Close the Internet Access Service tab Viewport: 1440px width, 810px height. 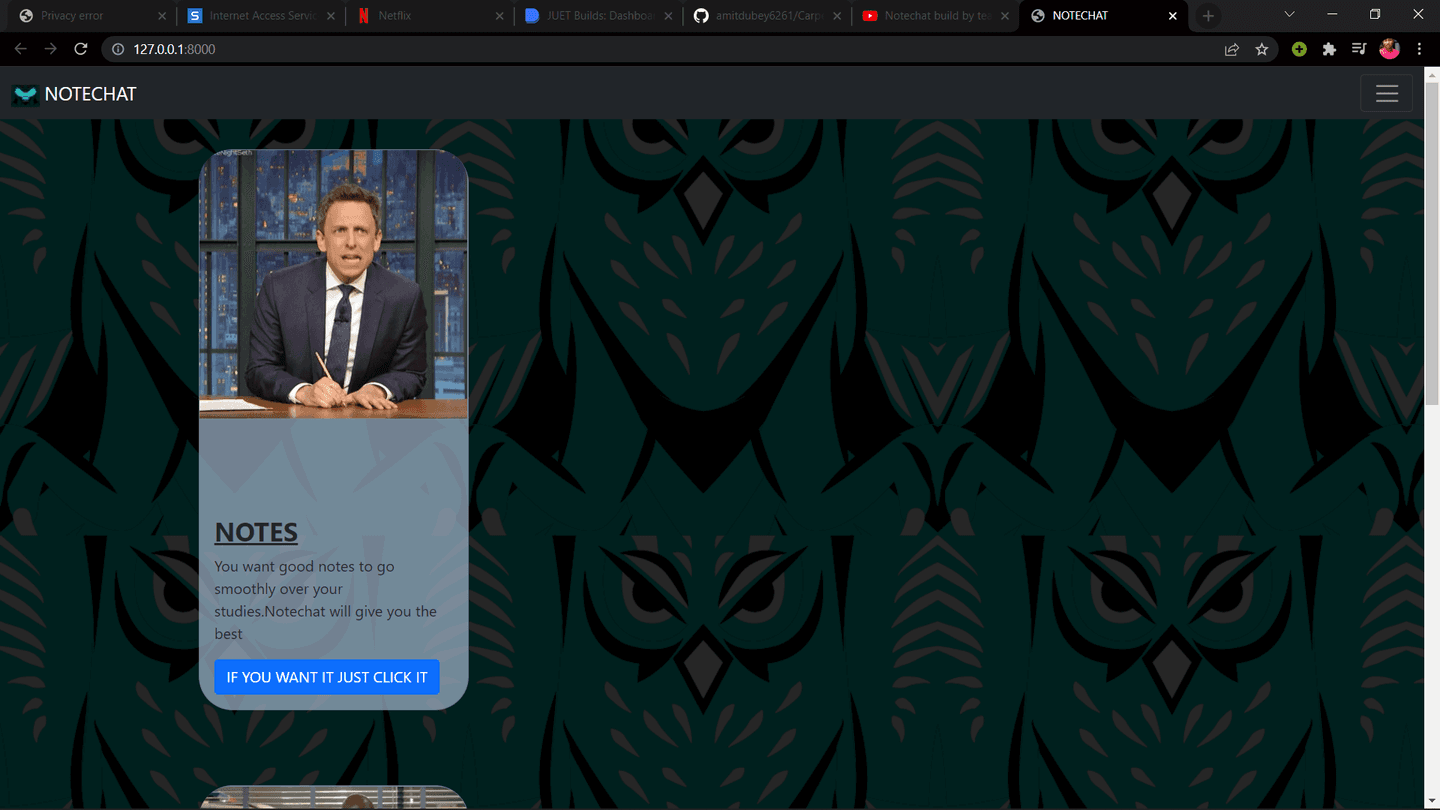tap(331, 16)
